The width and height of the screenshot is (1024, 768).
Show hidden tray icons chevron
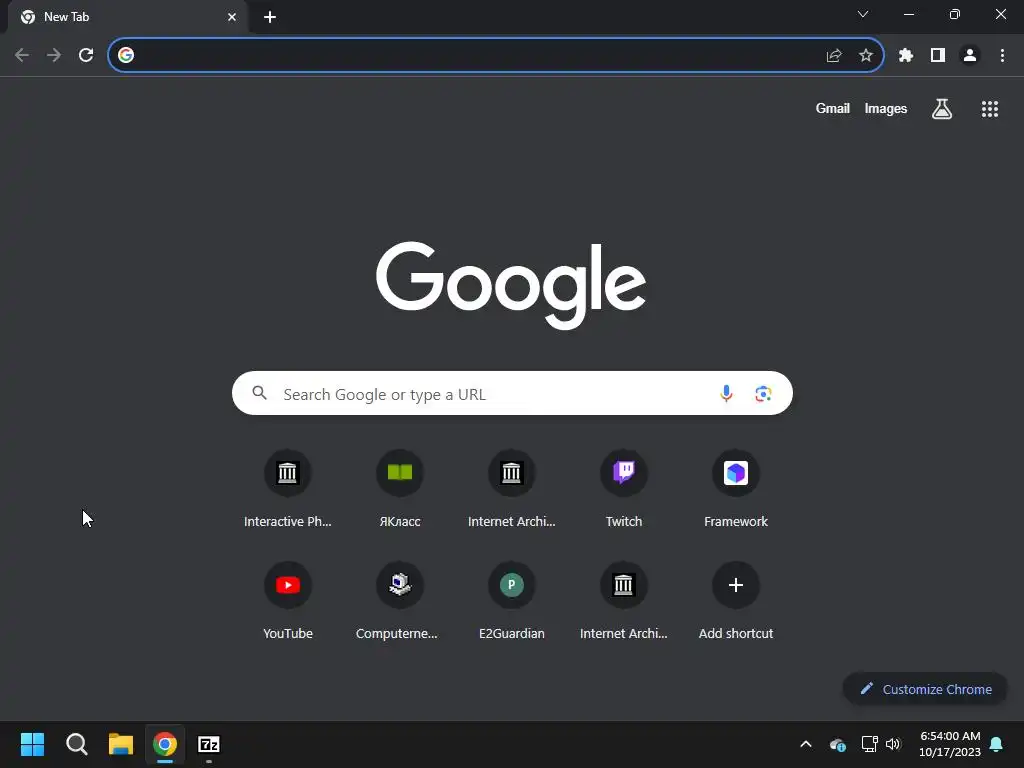[806, 744]
